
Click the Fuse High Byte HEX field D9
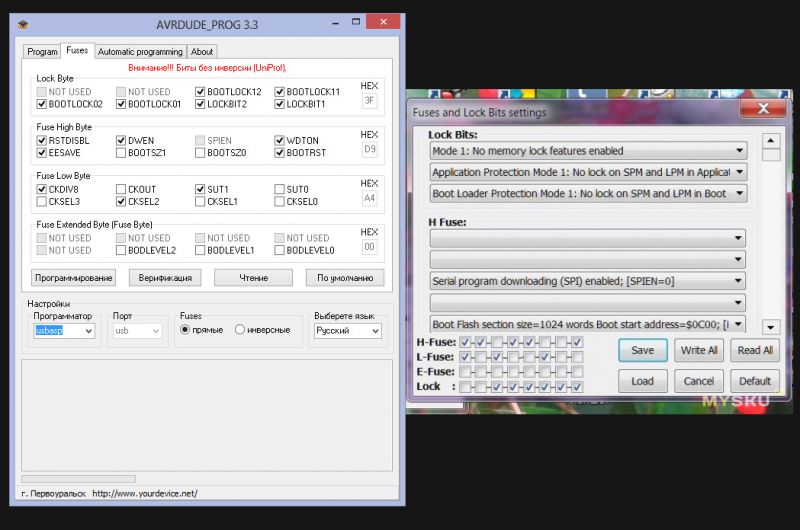coord(369,149)
